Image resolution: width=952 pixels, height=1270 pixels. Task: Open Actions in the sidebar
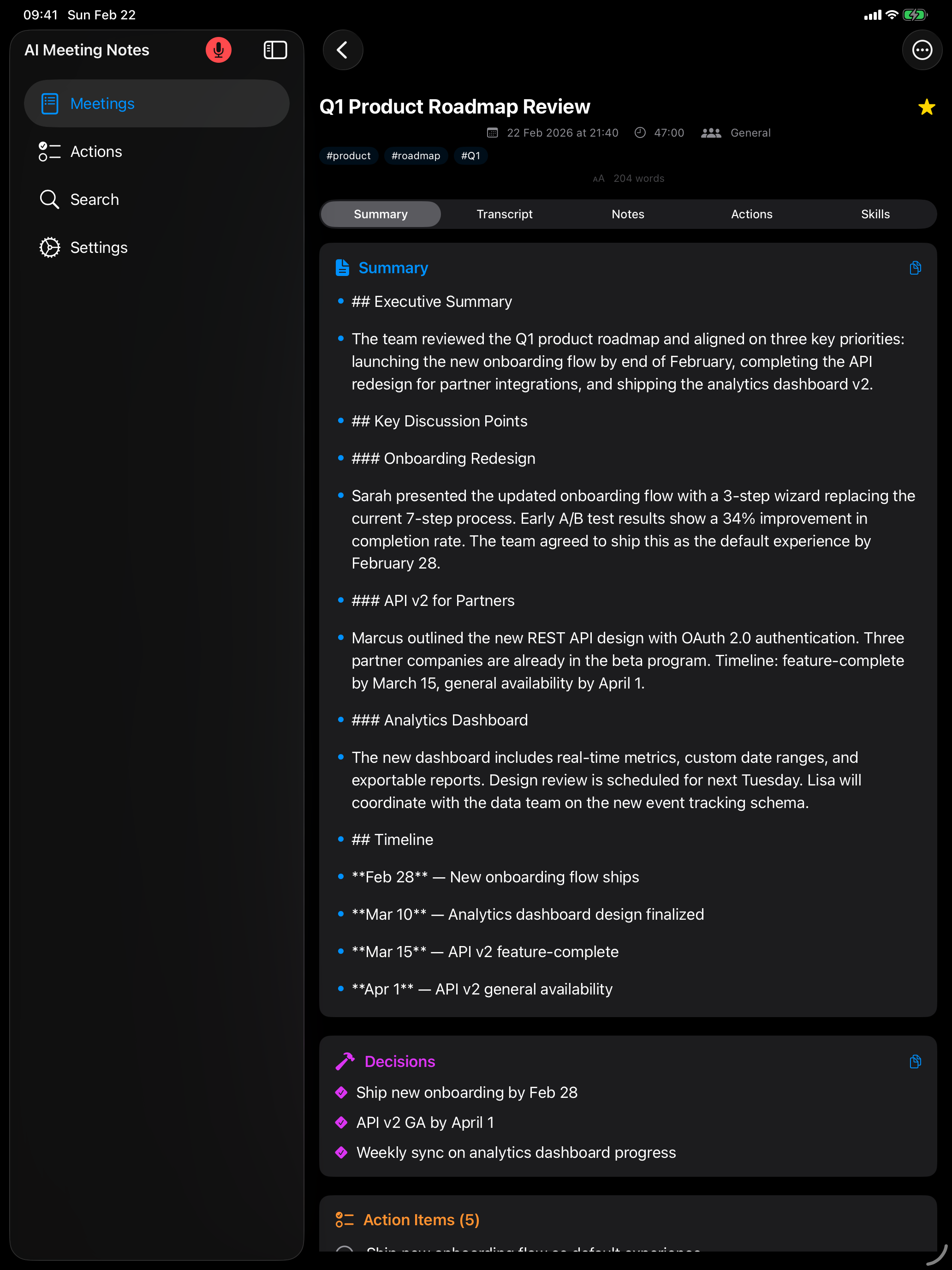point(156,151)
